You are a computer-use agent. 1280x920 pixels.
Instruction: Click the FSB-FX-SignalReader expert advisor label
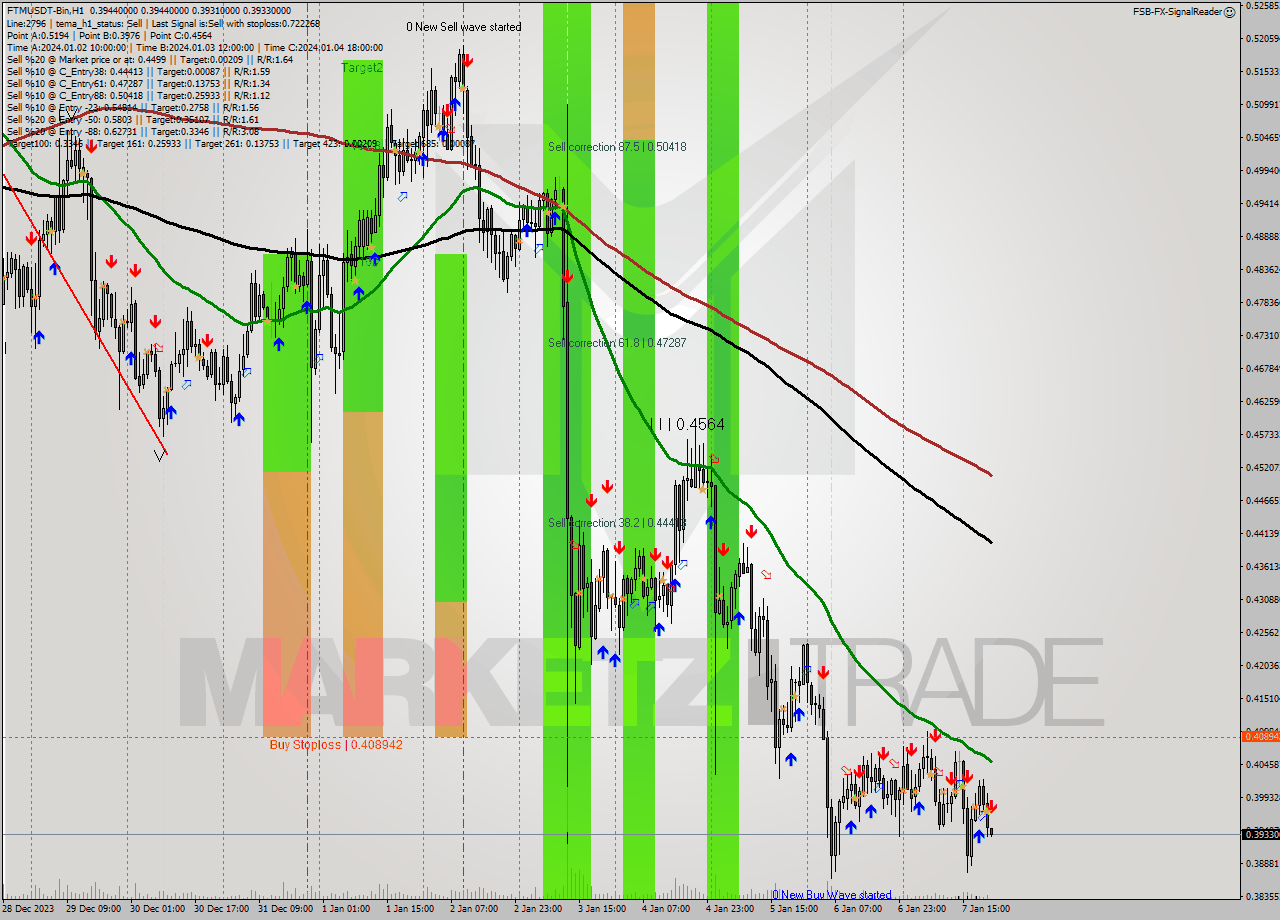pos(1177,12)
